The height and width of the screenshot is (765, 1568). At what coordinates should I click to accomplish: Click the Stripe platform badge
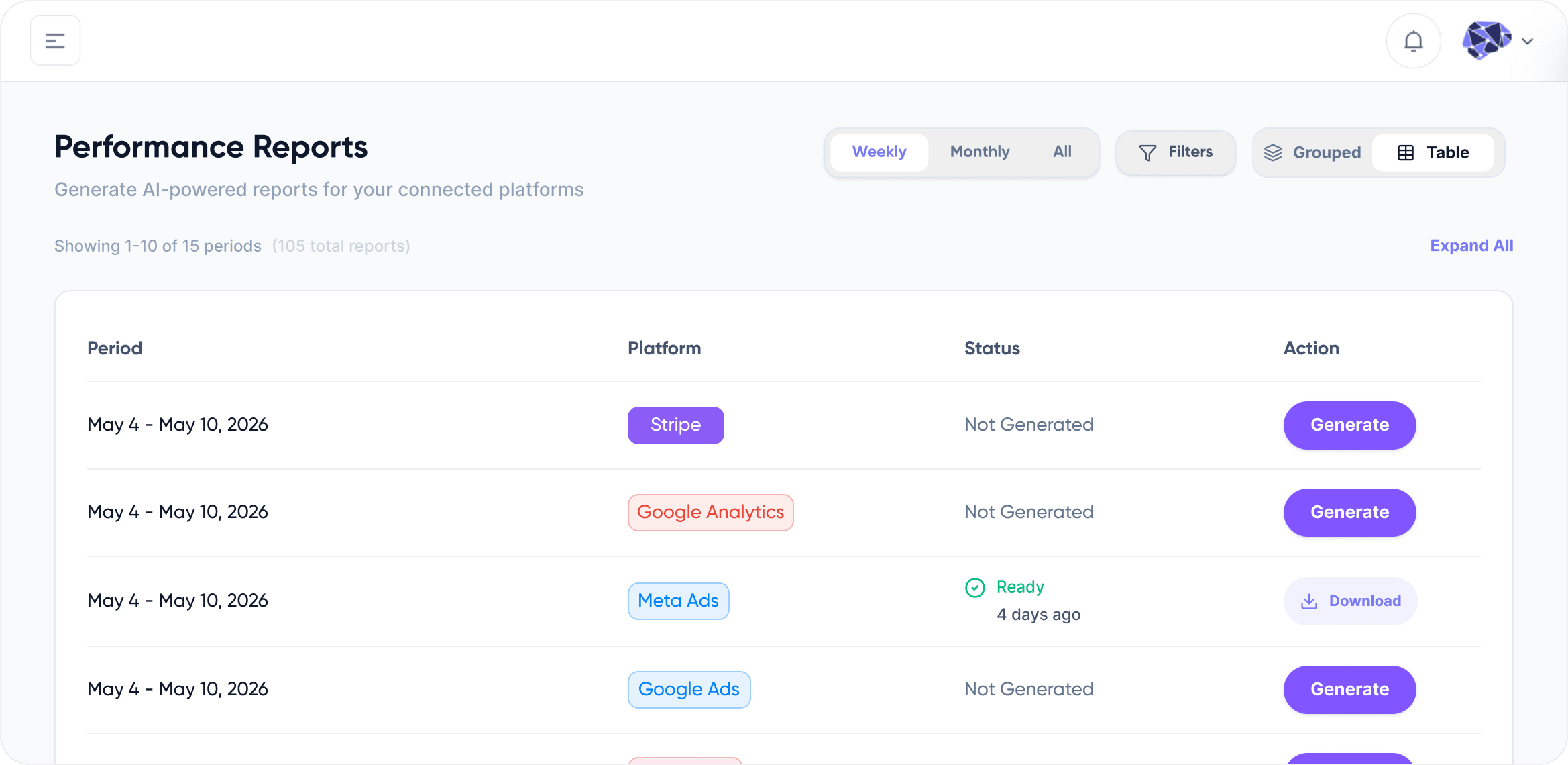coord(675,425)
